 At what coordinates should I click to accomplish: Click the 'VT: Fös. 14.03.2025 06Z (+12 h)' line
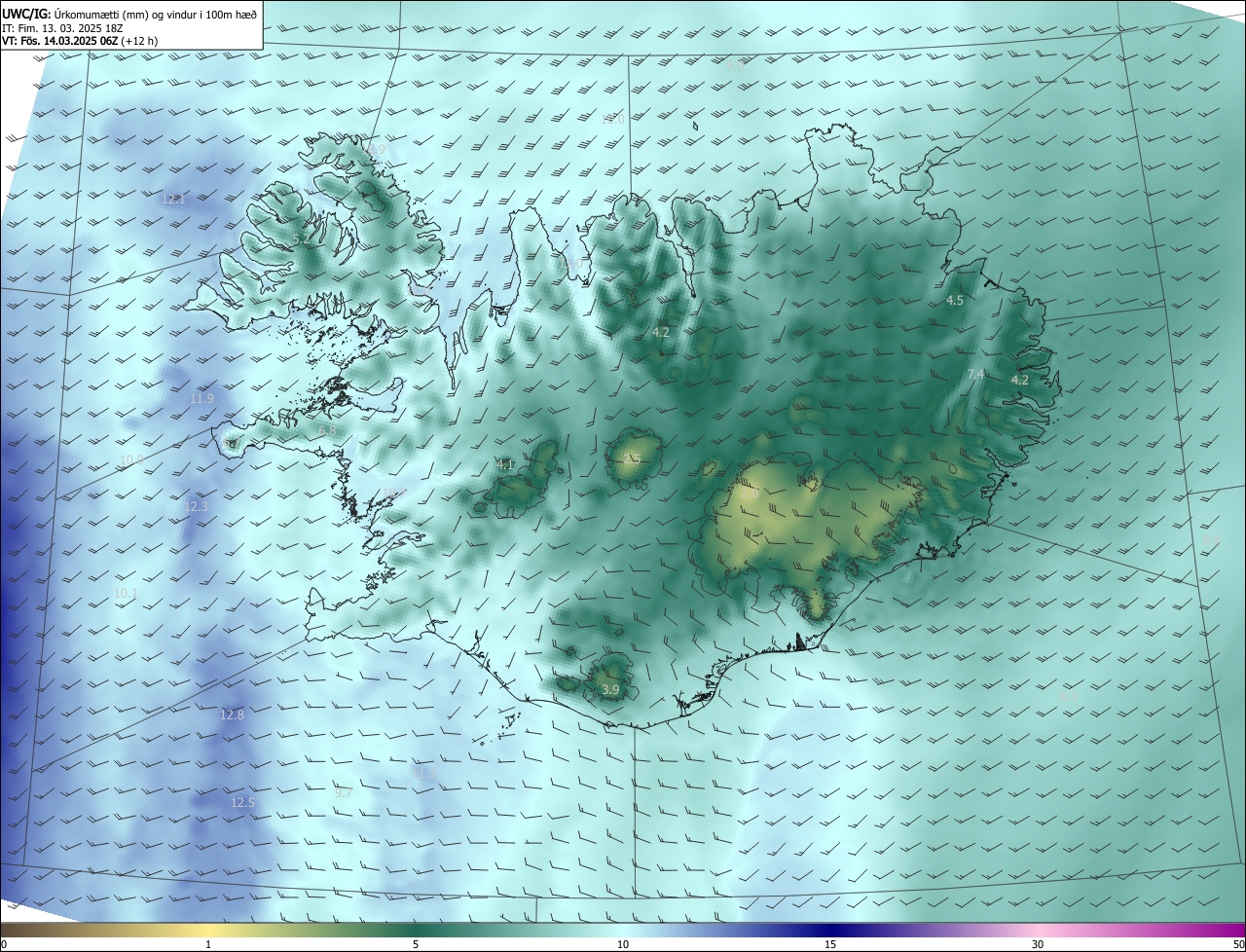click(x=80, y=41)
